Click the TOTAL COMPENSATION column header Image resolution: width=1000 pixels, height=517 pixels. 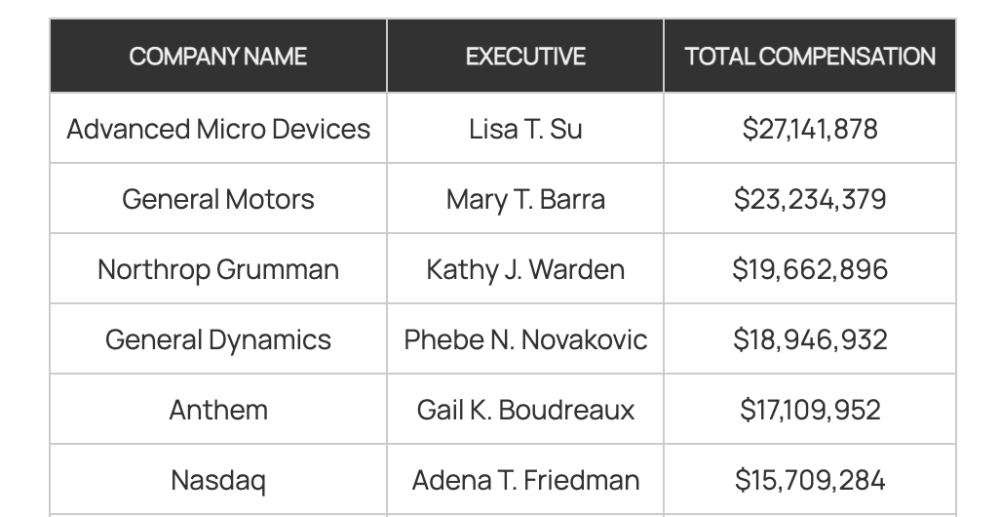click(810, 56)
